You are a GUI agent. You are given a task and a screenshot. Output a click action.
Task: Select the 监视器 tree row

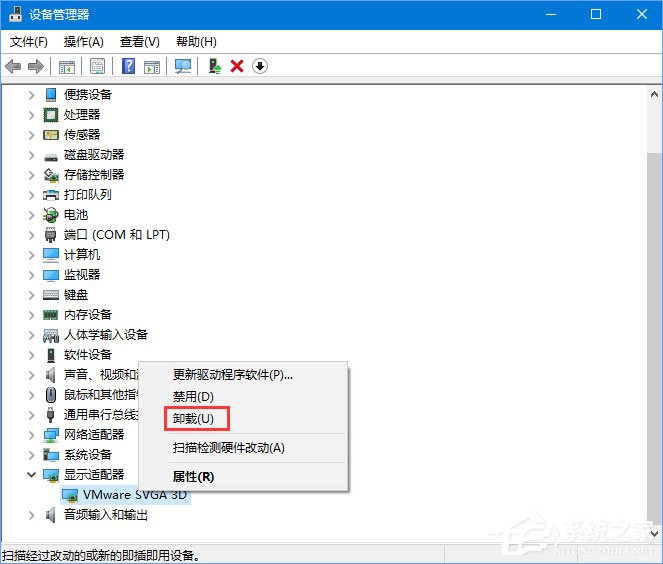[x=82, y=275]
